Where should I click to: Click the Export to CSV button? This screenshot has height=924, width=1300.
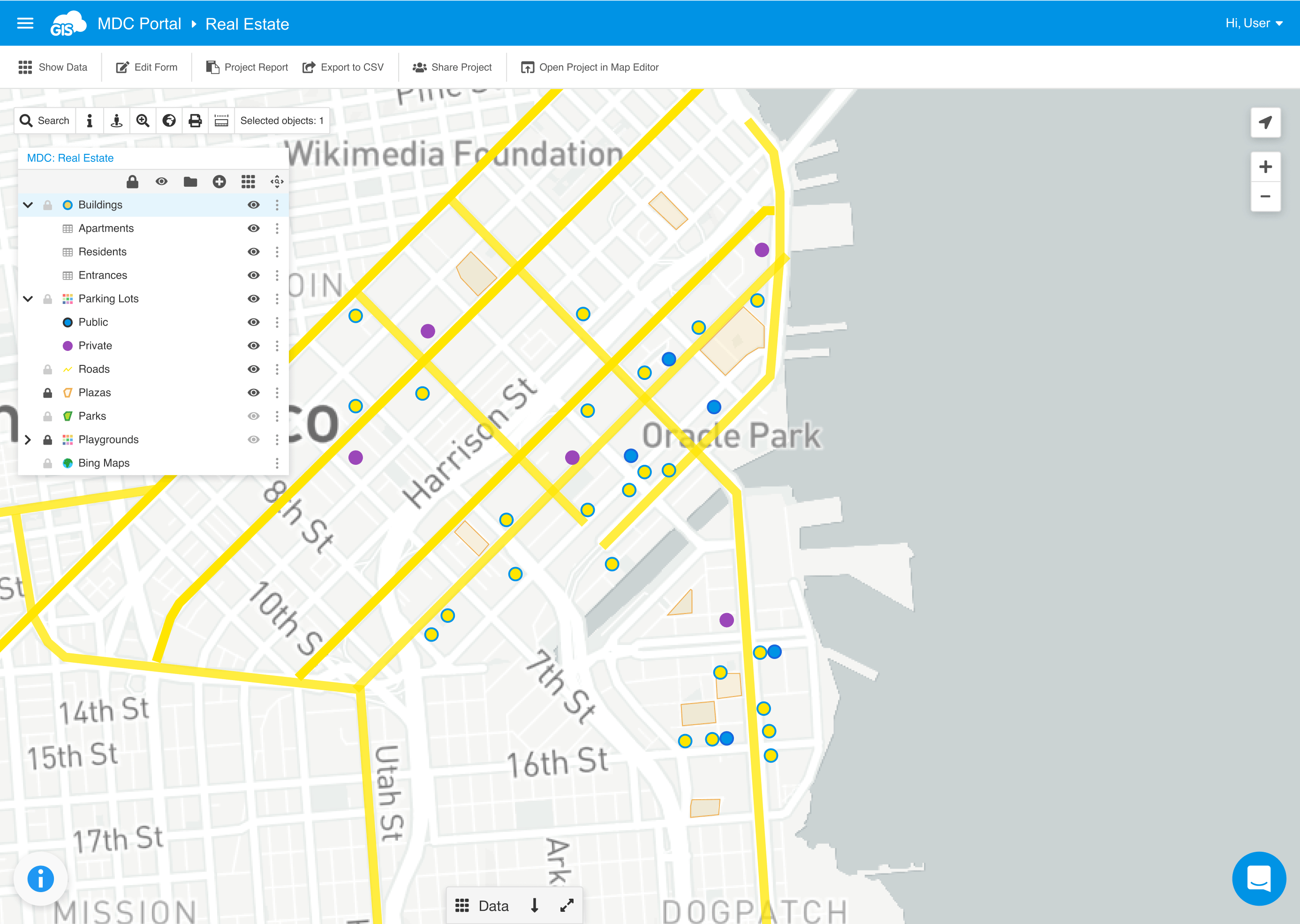click(343, 67)
